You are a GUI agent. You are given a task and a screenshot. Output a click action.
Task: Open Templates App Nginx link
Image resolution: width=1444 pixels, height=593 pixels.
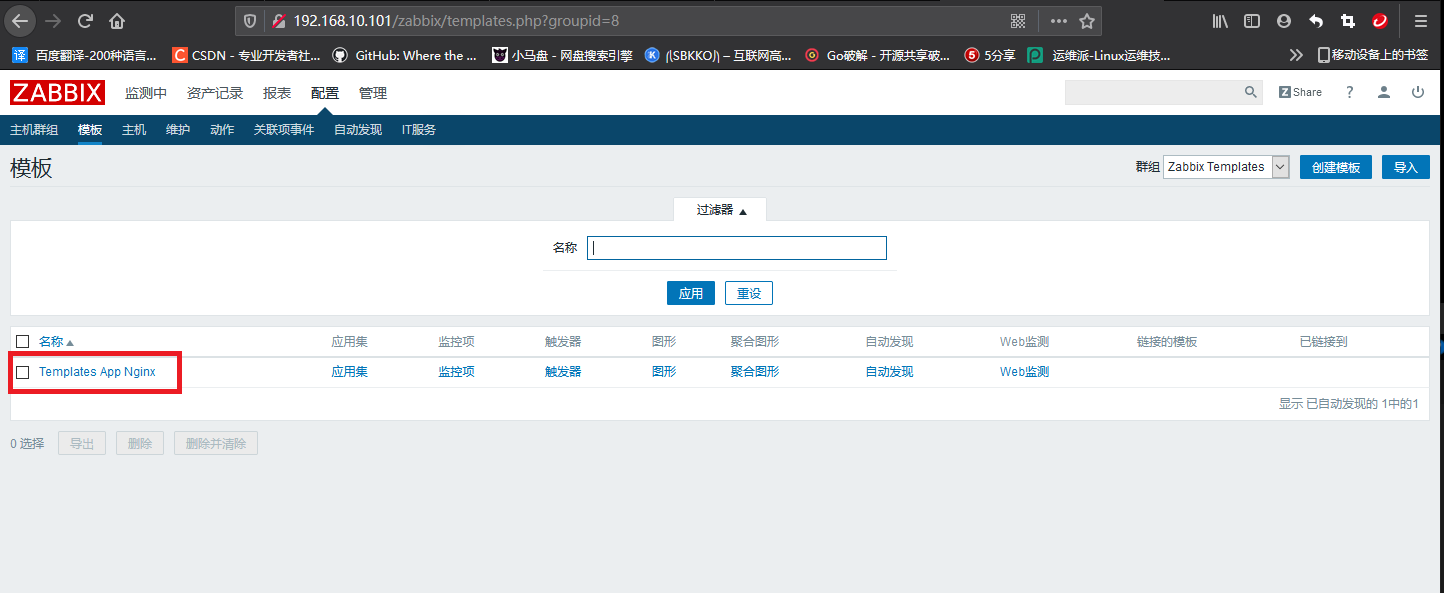[x=97, y=372]
